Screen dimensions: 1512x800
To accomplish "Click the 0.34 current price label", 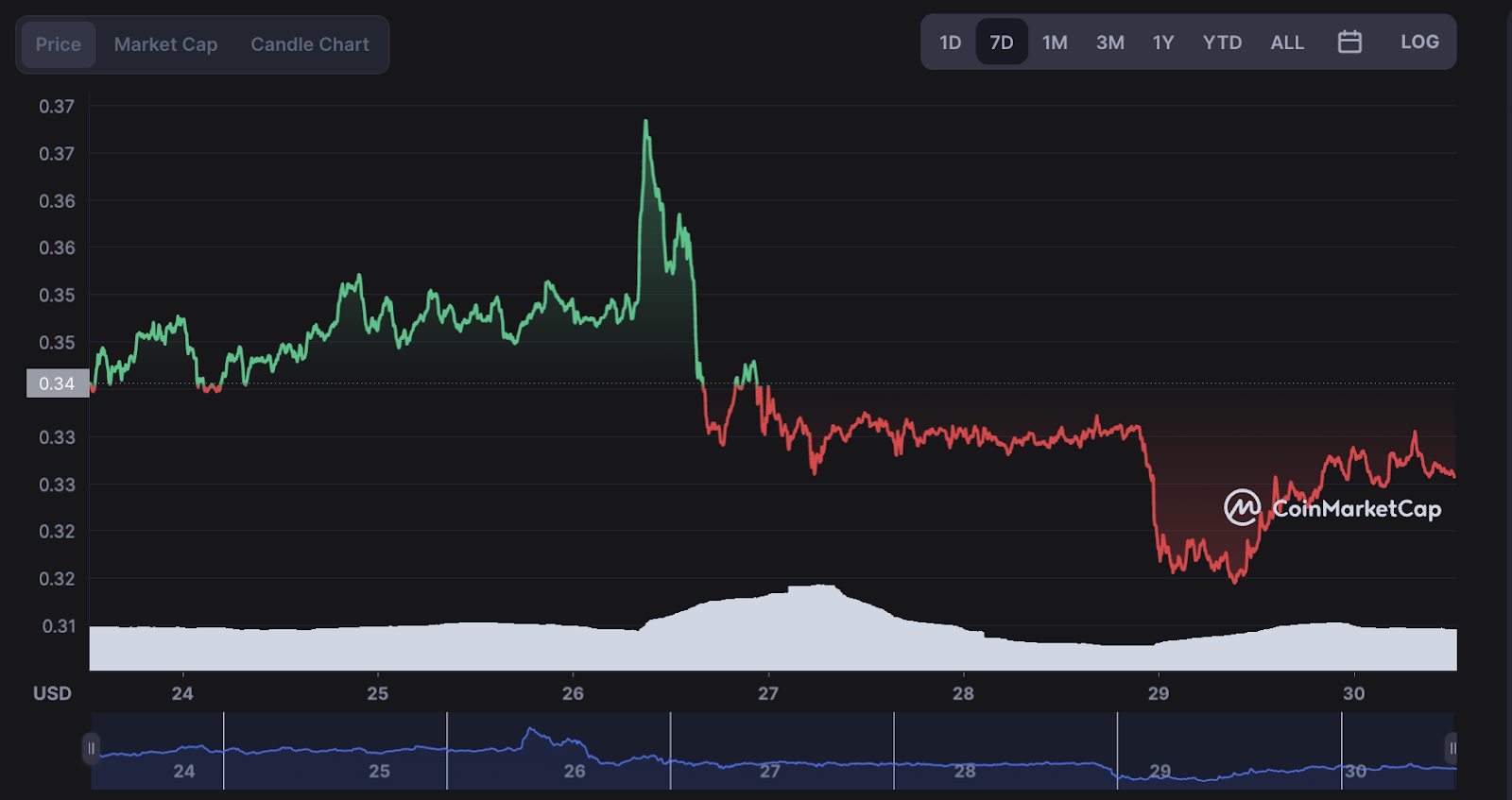I will point(58,383).
